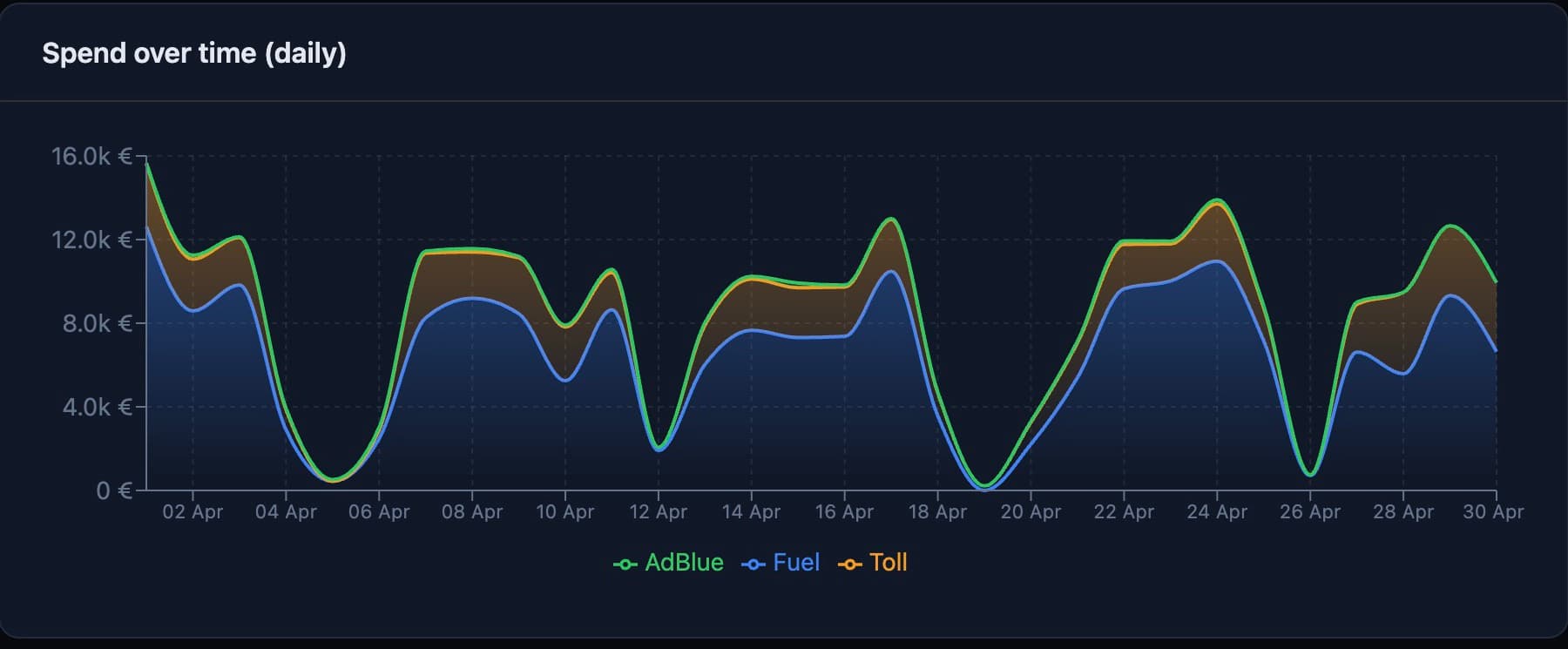Toggle the AdBlue series in legend

click(668, 563)
